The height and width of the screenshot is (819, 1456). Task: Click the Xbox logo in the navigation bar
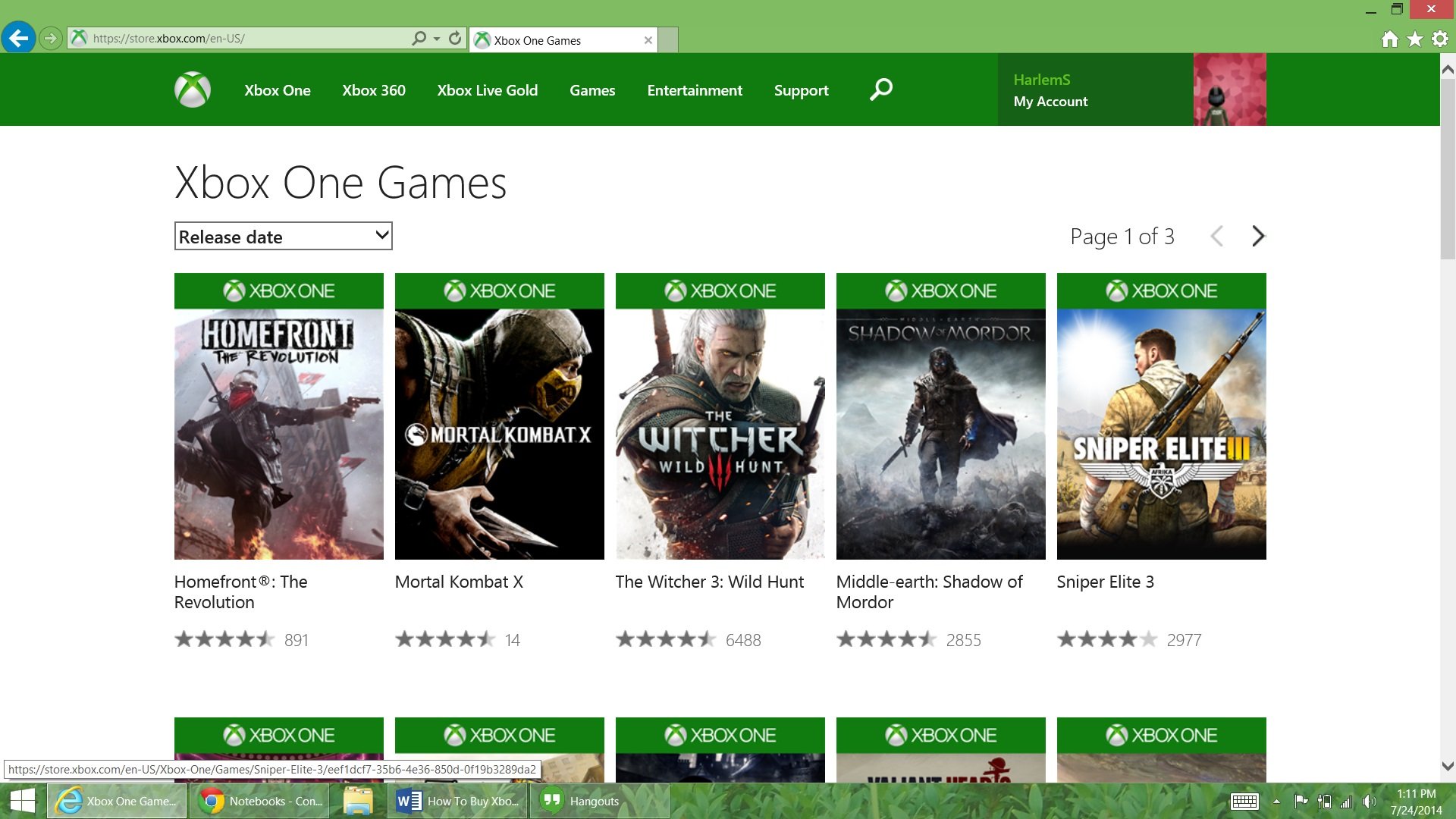coord(191,89)
